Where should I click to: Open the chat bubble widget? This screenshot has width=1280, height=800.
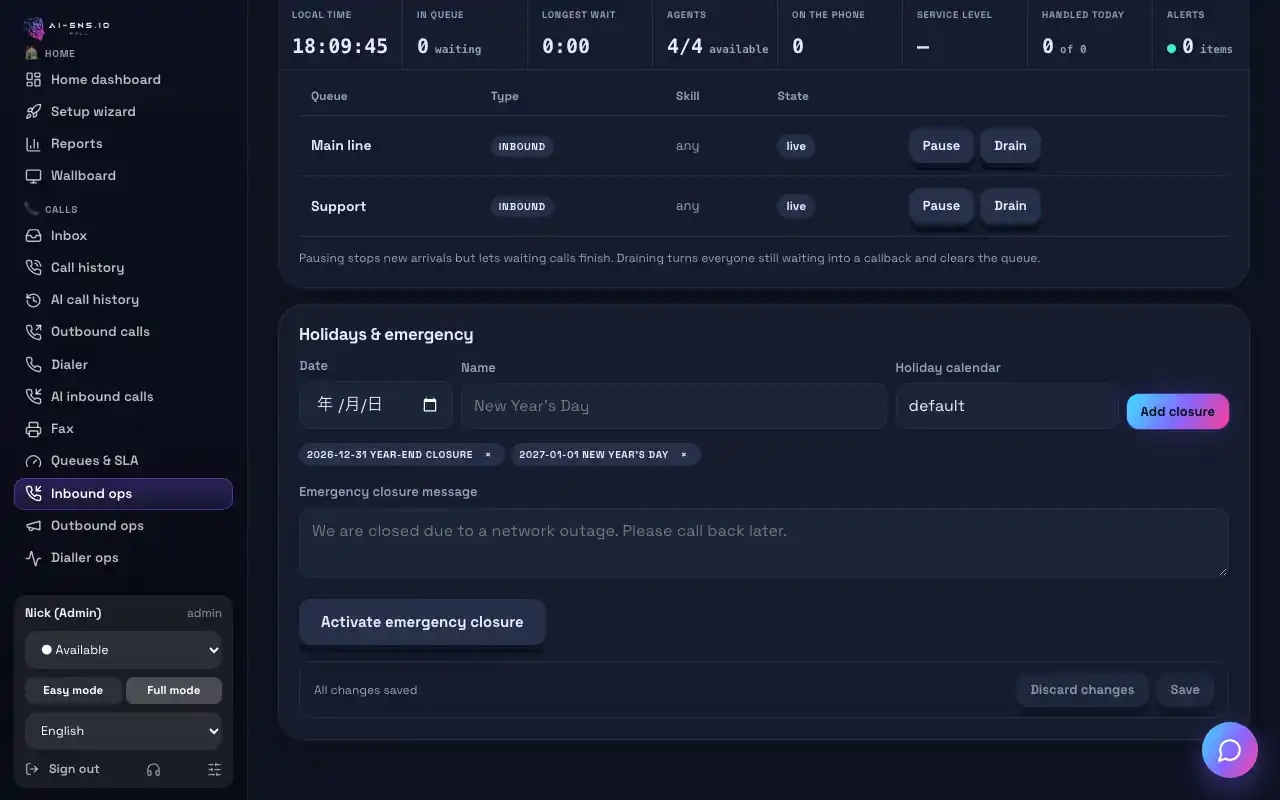pos(1230,750)
